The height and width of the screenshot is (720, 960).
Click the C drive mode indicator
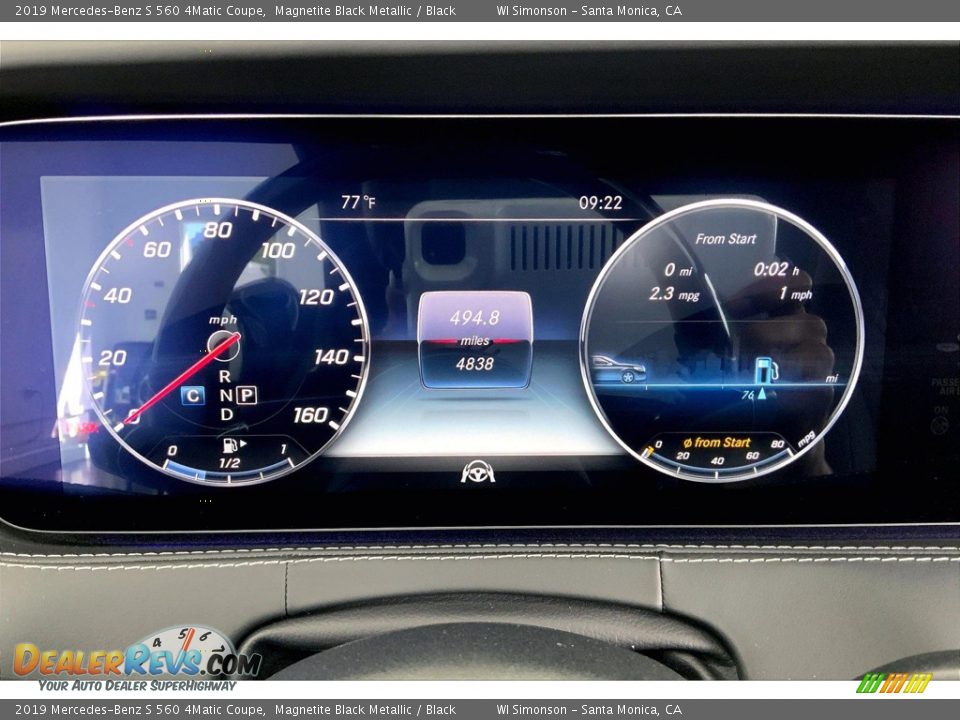tap(192, 396)
